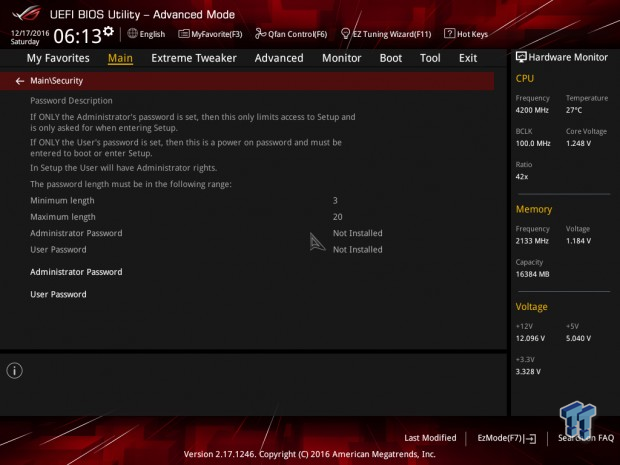
Task: Click Administrator Password Not Installed status
Action: [x=357, y=233]
